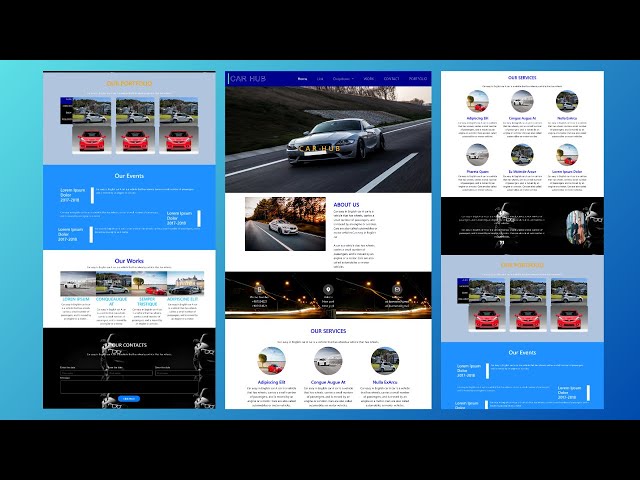This screenshot has width=640, height=480.
Task: Expand the Dropdown menu in navbar
Action: point(343,79)
